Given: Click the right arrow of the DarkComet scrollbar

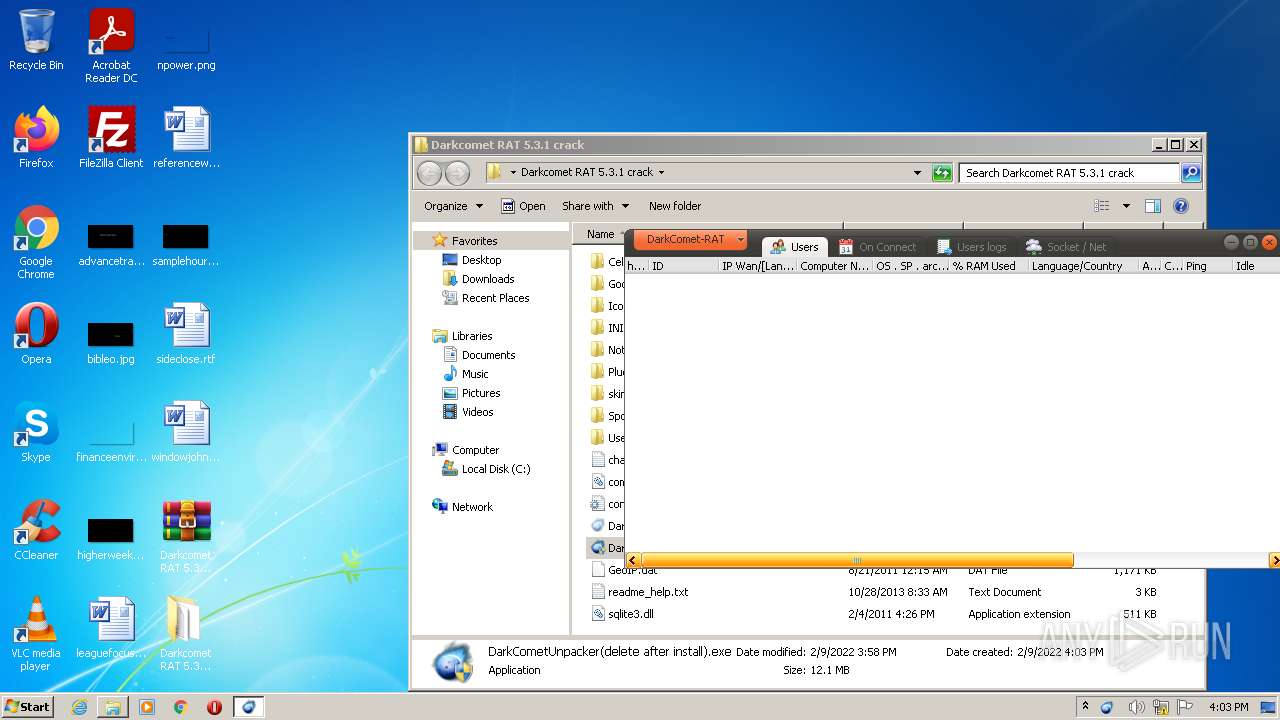Looking at the screenshot, I should pos(1274,560).
